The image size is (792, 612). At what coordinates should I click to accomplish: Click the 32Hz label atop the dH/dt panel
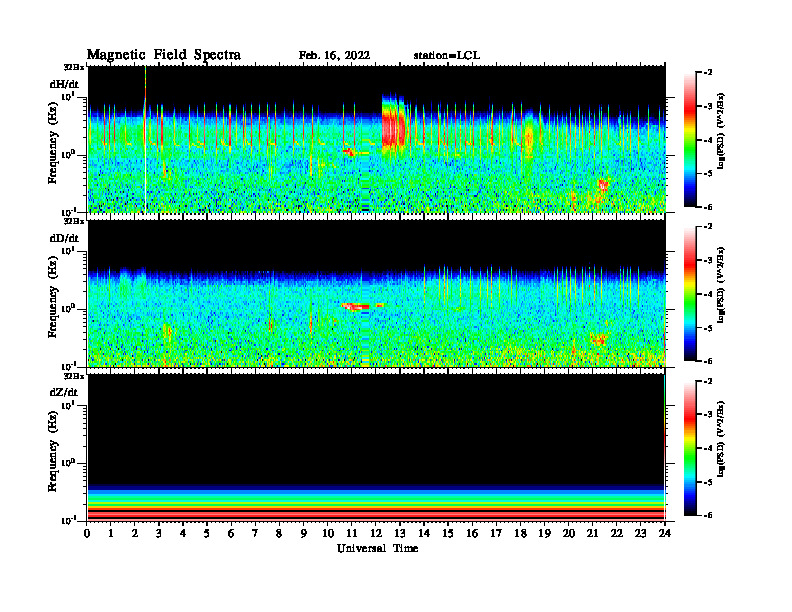click(73, 67)
